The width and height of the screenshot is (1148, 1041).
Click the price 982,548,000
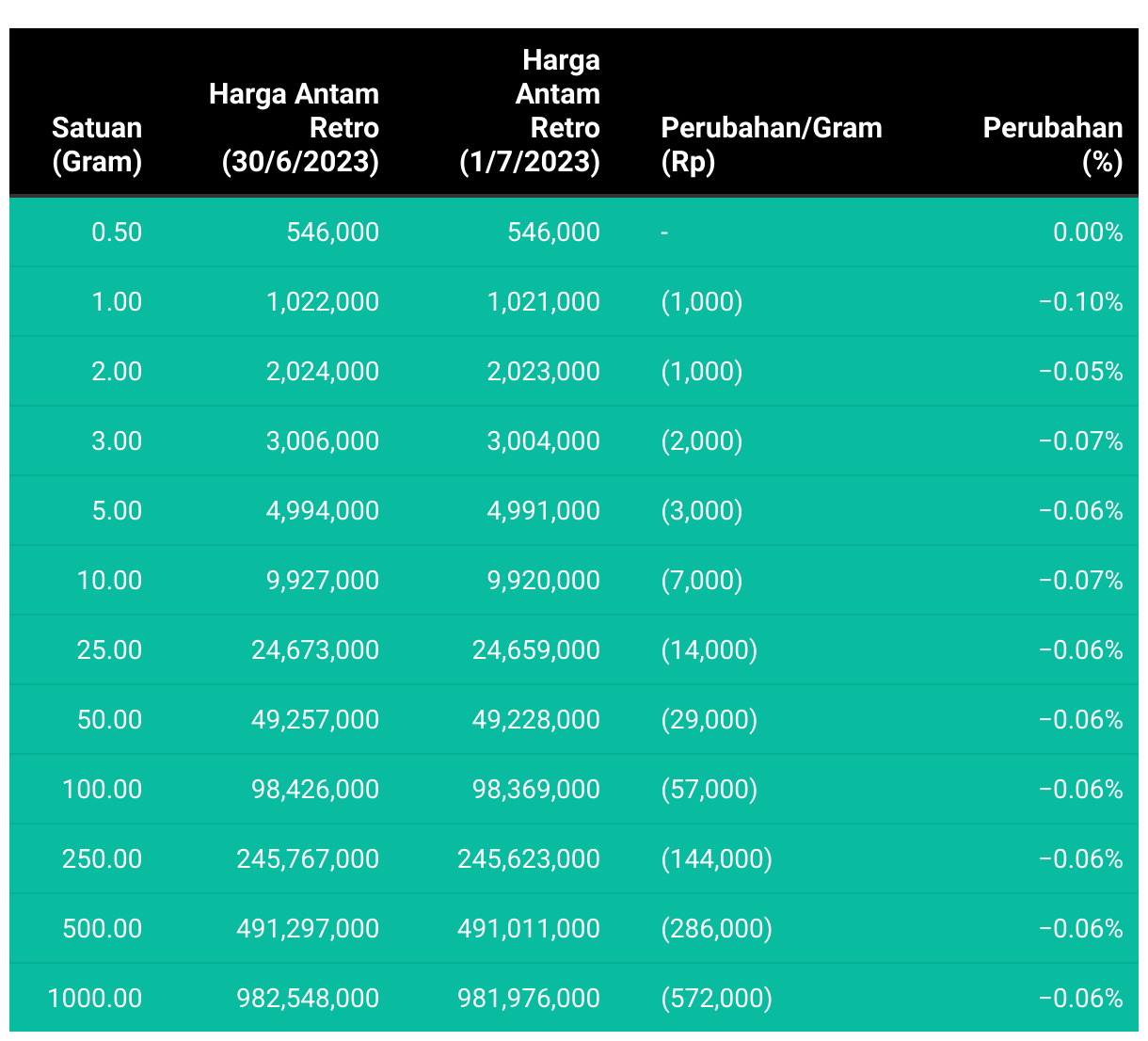(x=308, y=999)
